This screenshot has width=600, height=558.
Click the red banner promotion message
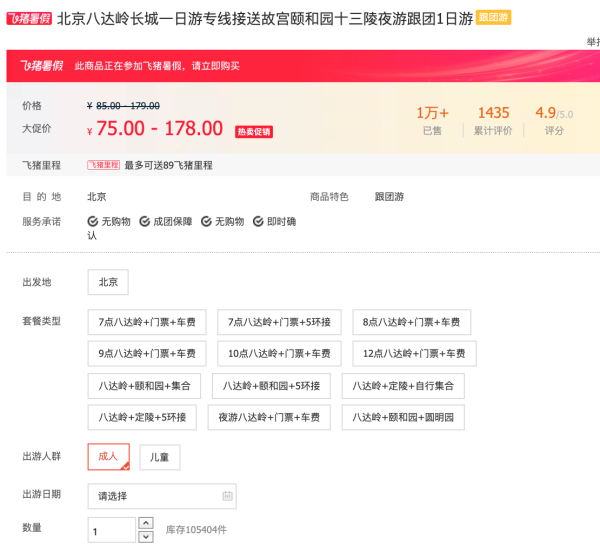[157, 66]
